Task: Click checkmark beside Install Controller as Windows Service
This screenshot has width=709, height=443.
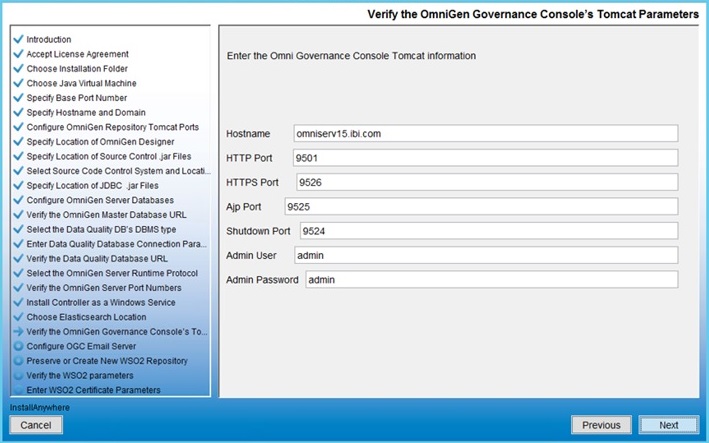Action: pos(18,302)
